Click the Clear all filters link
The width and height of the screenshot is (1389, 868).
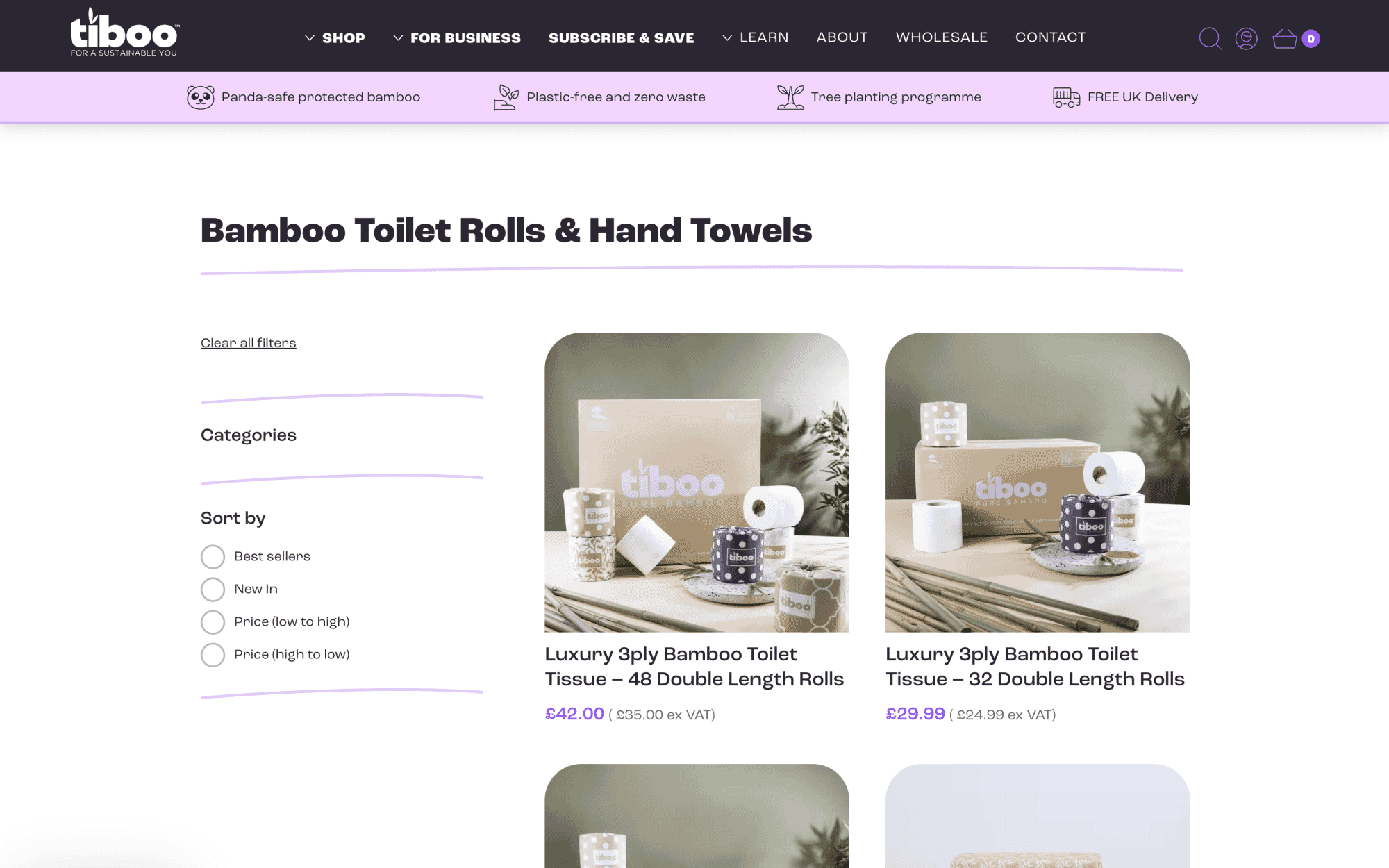click(x=249, y=343)
